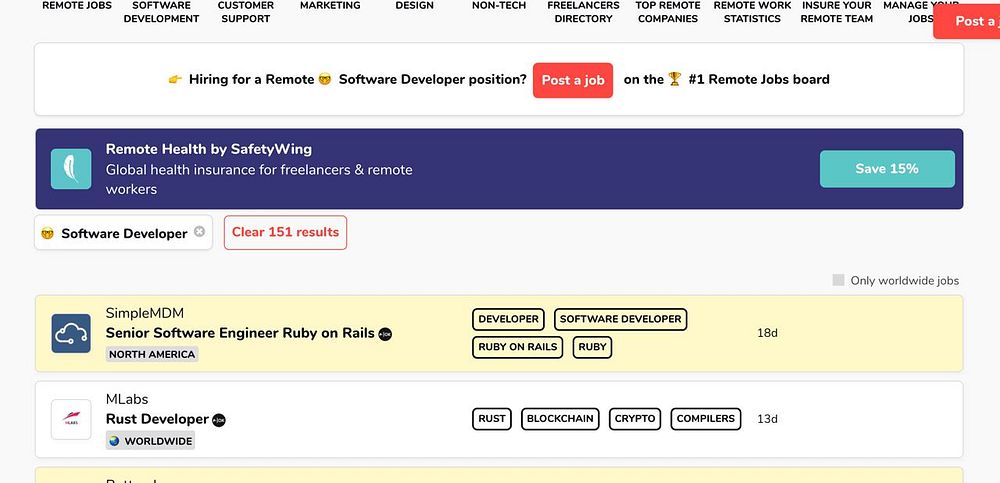This screenshot has height=483, width=1000.
Task: Select the BLOCKCHAIN tag
Action: pos(561,419)
